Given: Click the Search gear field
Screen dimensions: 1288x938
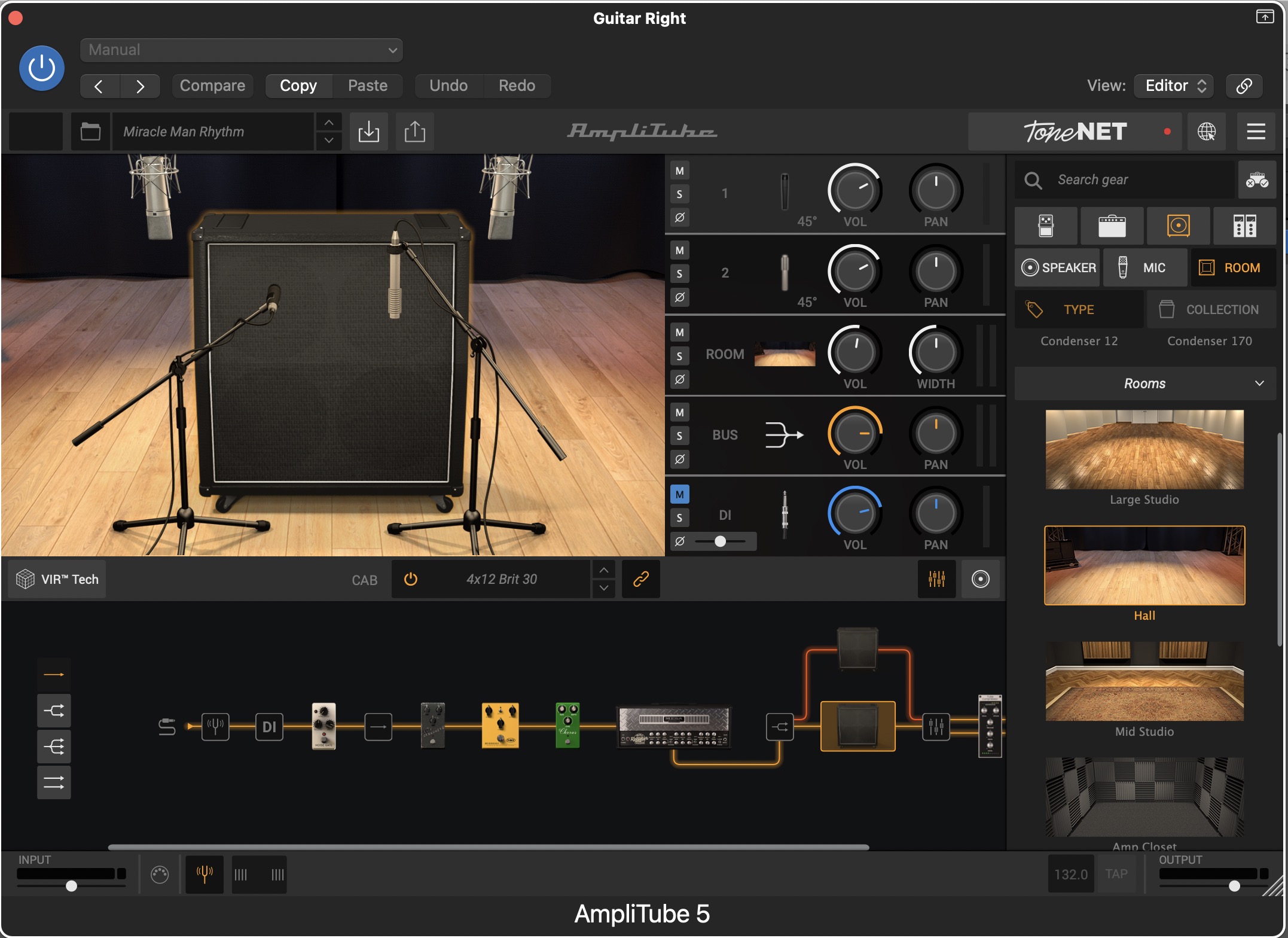Looking at the screenshot, I should click(1124, 180).
